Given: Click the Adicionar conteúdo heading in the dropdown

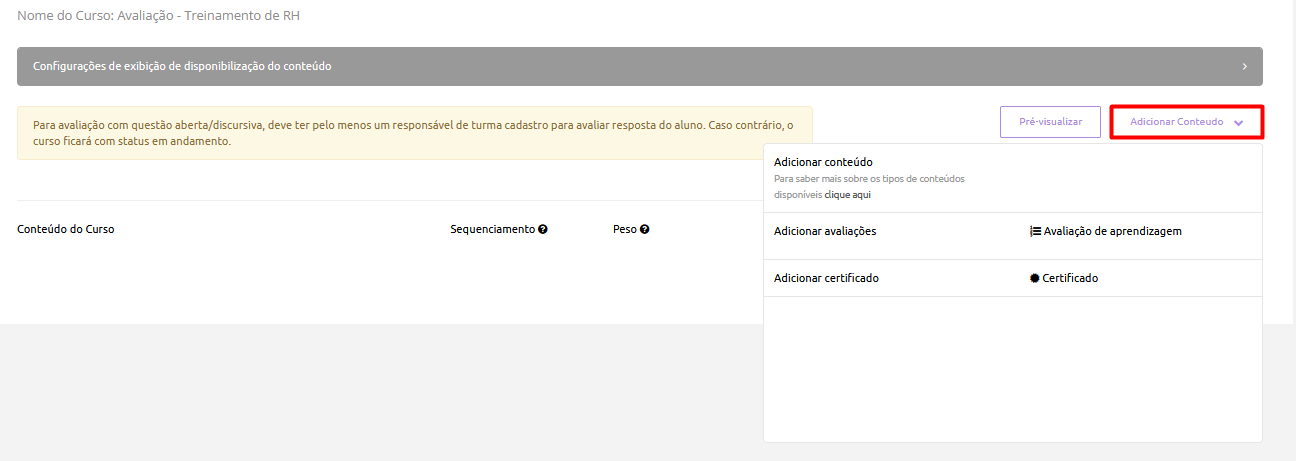Looking at the screenshot, I should [824, 162].
